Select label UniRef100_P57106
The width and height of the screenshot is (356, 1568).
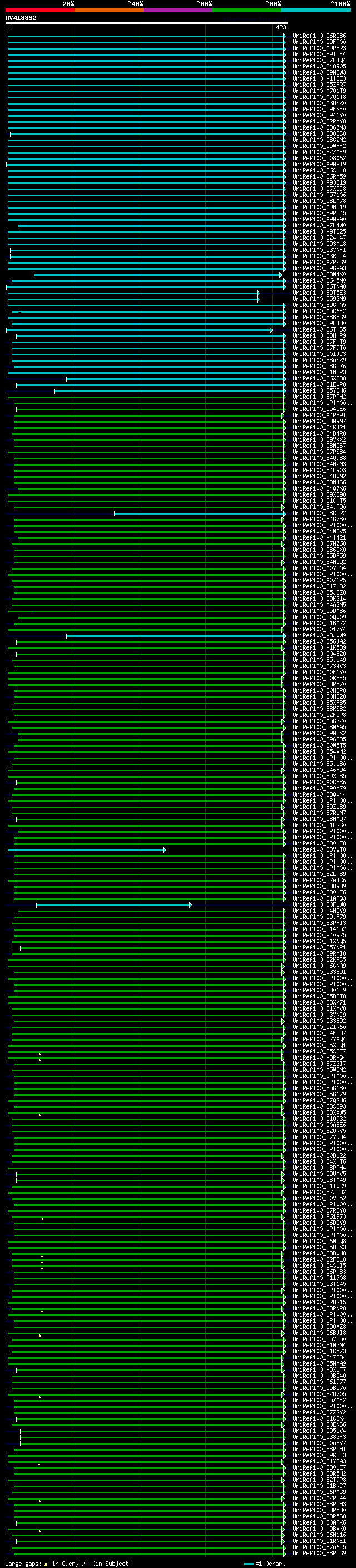(x=319, y=195)
